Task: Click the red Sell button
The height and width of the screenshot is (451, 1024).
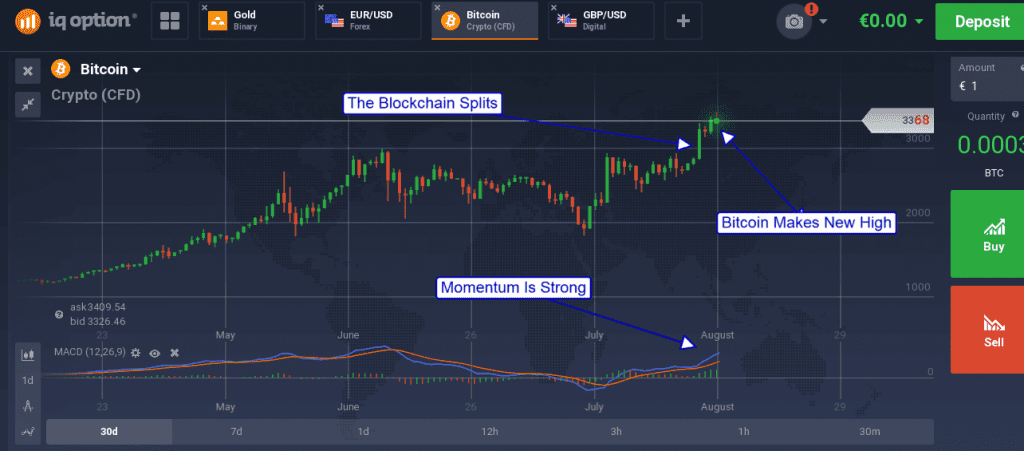Action: click(987, 330)
